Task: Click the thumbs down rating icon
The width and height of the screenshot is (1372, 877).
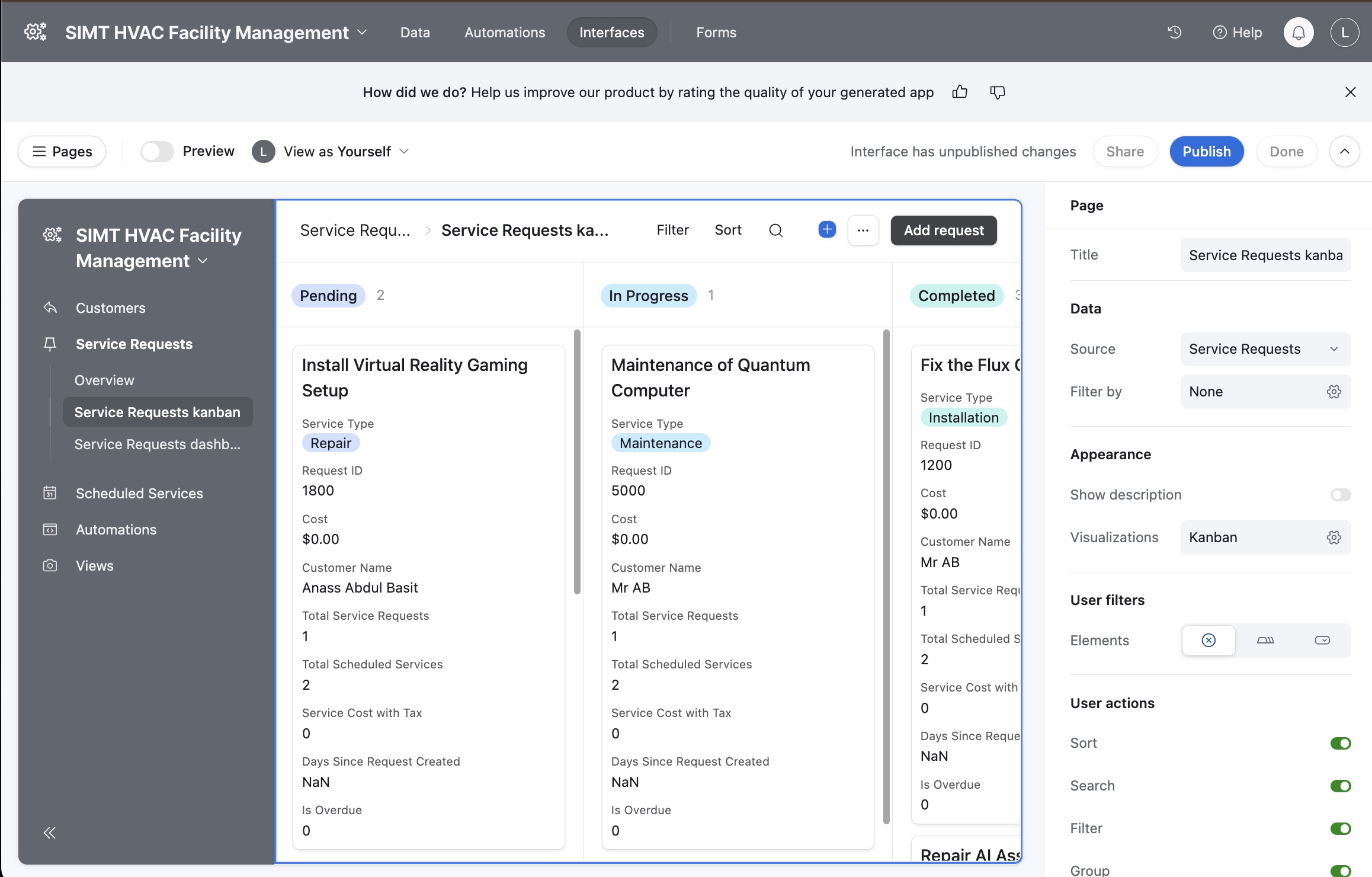Action: tap(998, 92)
